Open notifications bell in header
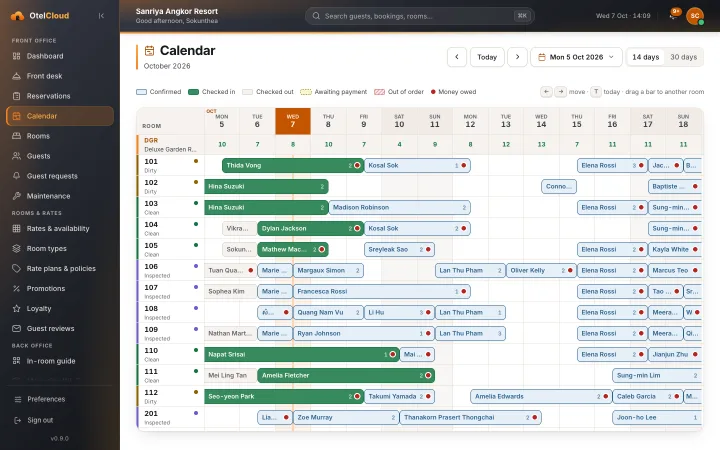The height and width of the screenshot is (450, 720). pos(673,16)
